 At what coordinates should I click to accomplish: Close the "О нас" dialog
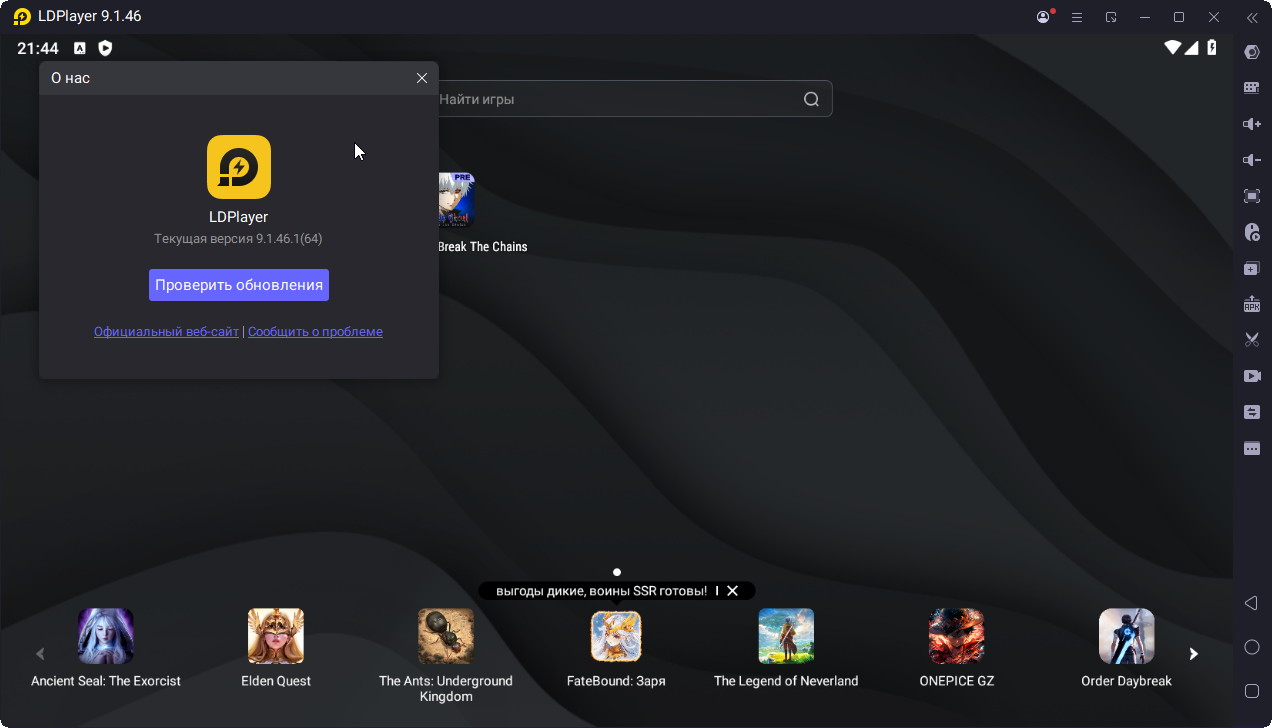422,78
